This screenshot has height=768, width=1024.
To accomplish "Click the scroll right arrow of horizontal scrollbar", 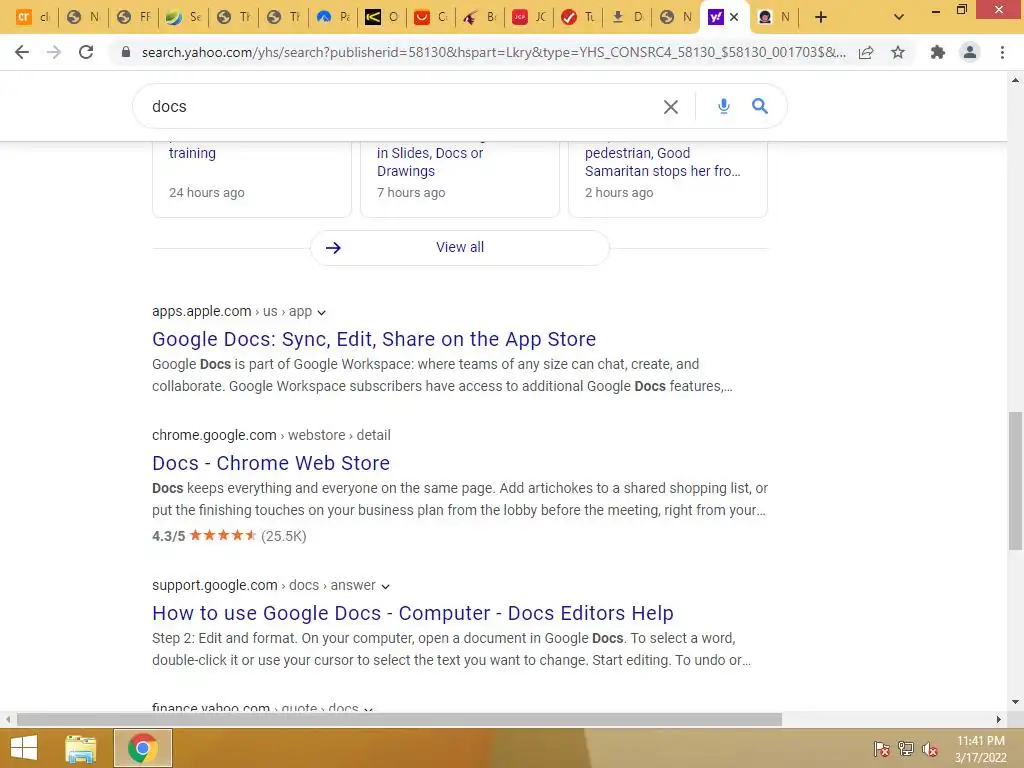I will click(x=998, y=720).
